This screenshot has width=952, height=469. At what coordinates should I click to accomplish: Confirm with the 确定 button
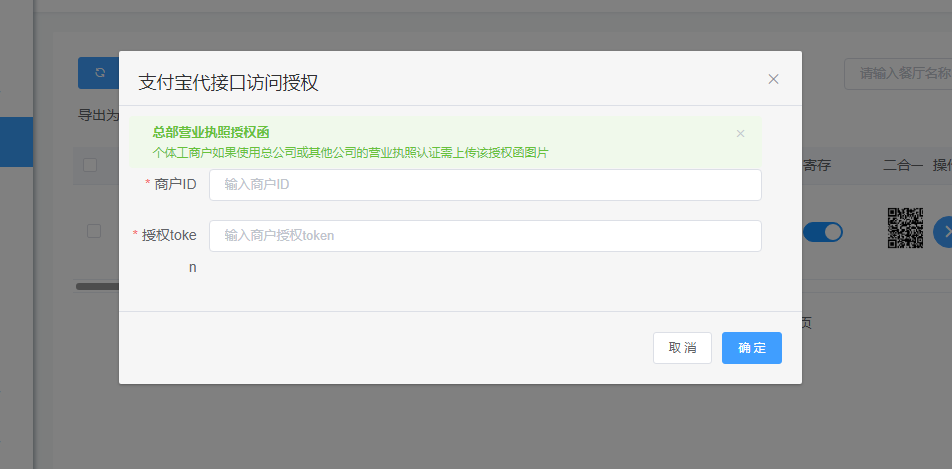click(752, 348)
